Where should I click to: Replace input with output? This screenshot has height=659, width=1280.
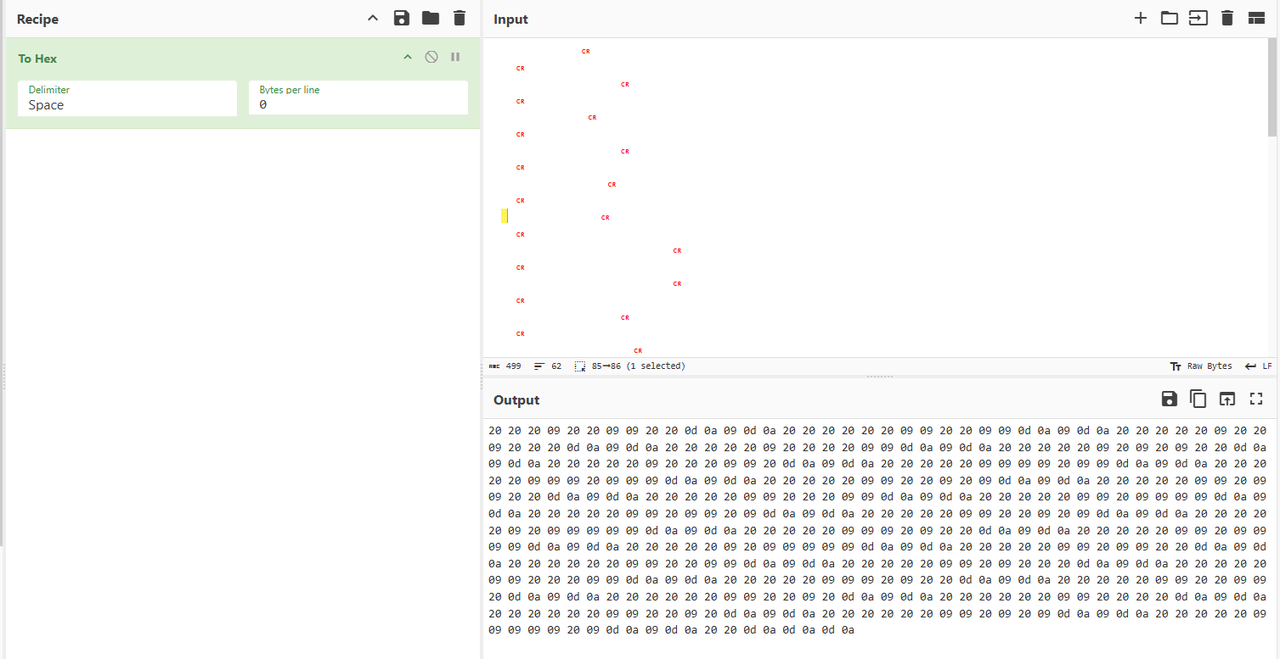pyautogui.click(x=1227, y=399)
